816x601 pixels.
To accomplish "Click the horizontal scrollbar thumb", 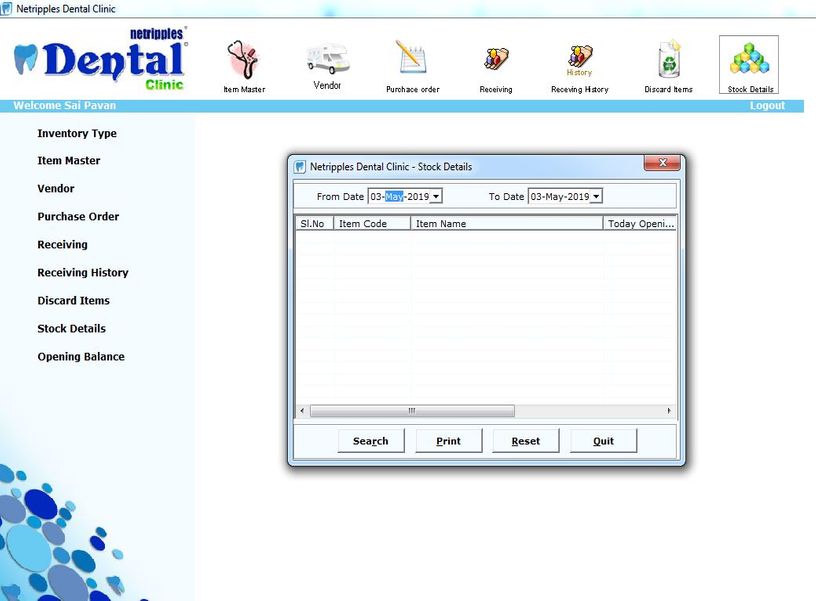I will [x=412, y=411].
